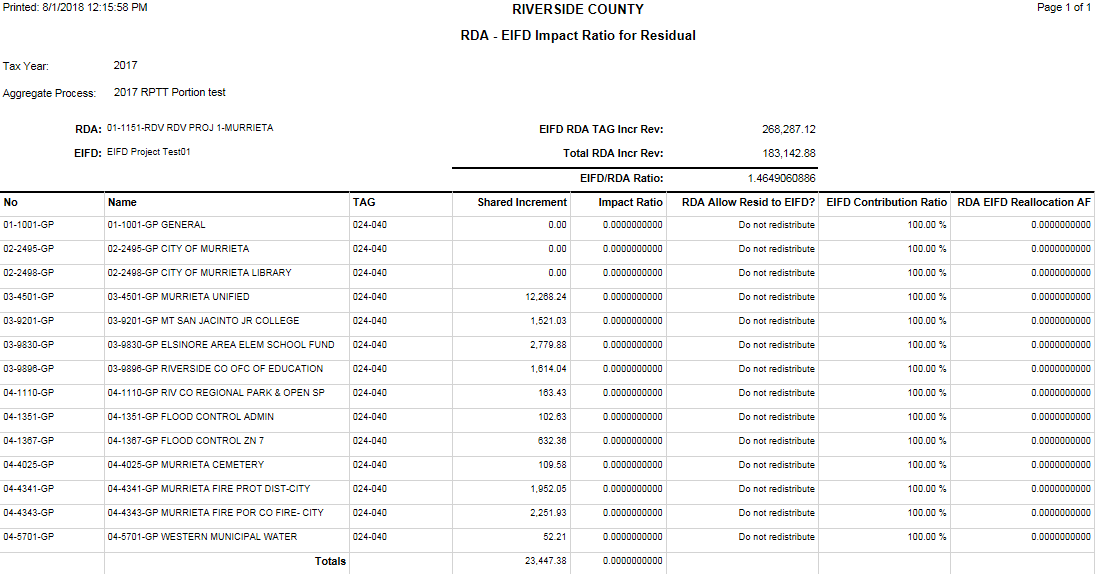Viewport: 1106px width, 574px height.
Task: Click the 04-4025-GP MURRIETA CEMETERY name cell
Action: click(185, 465)
